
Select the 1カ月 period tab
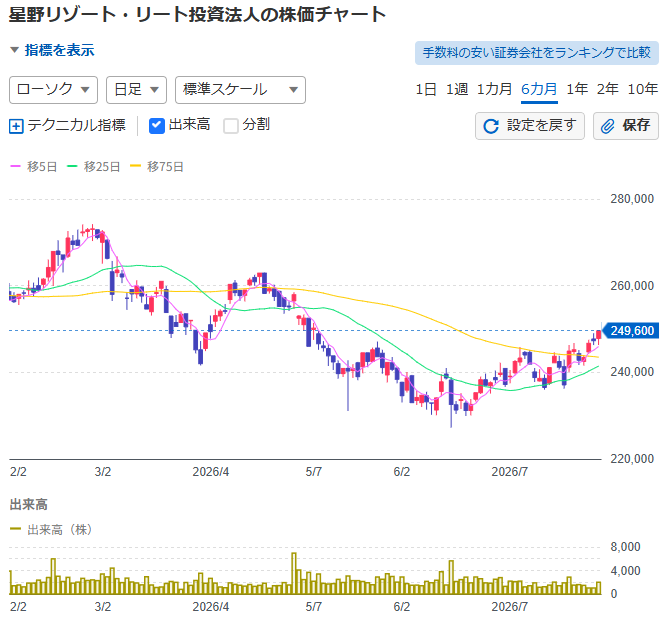(x=494, y=89)
